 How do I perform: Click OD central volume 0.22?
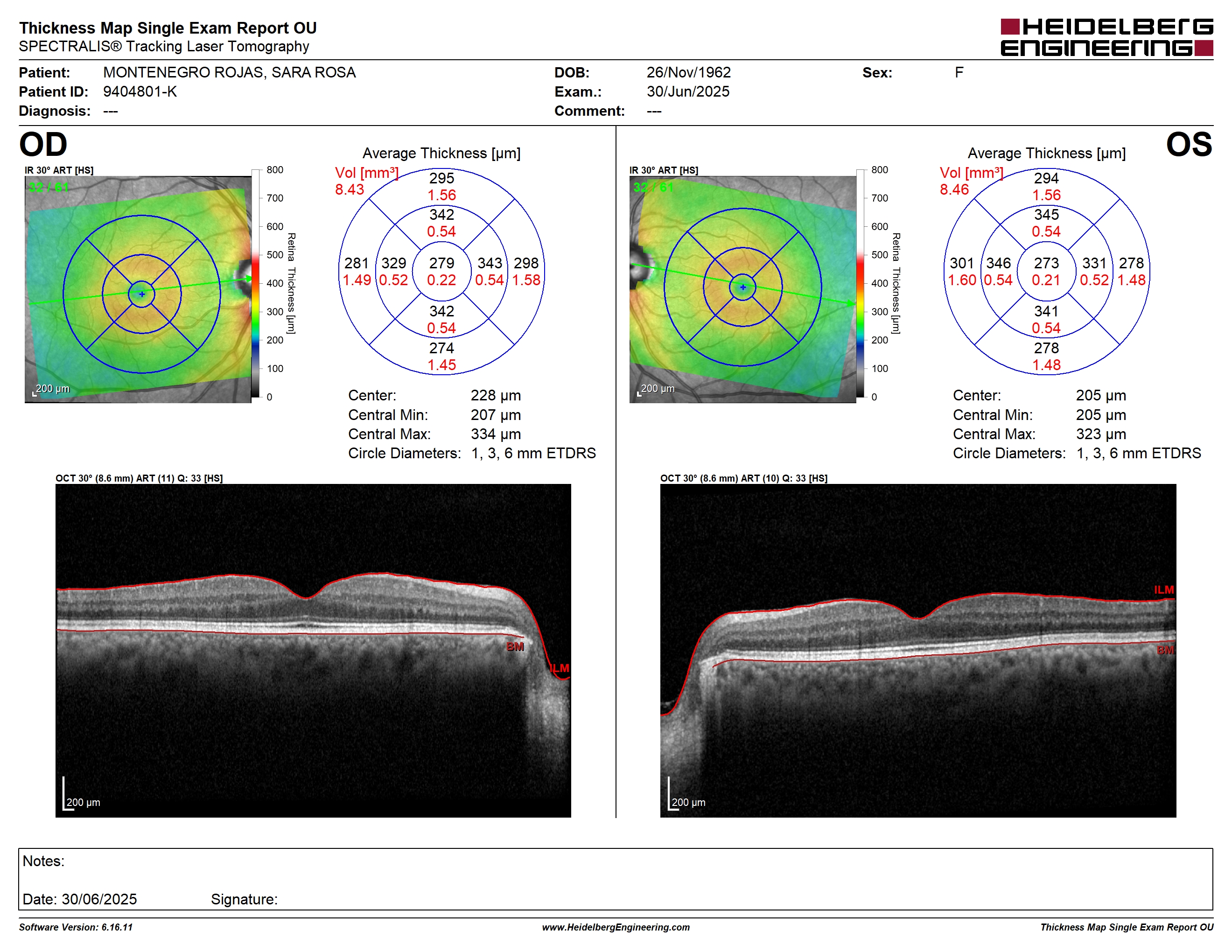(441, 280)
